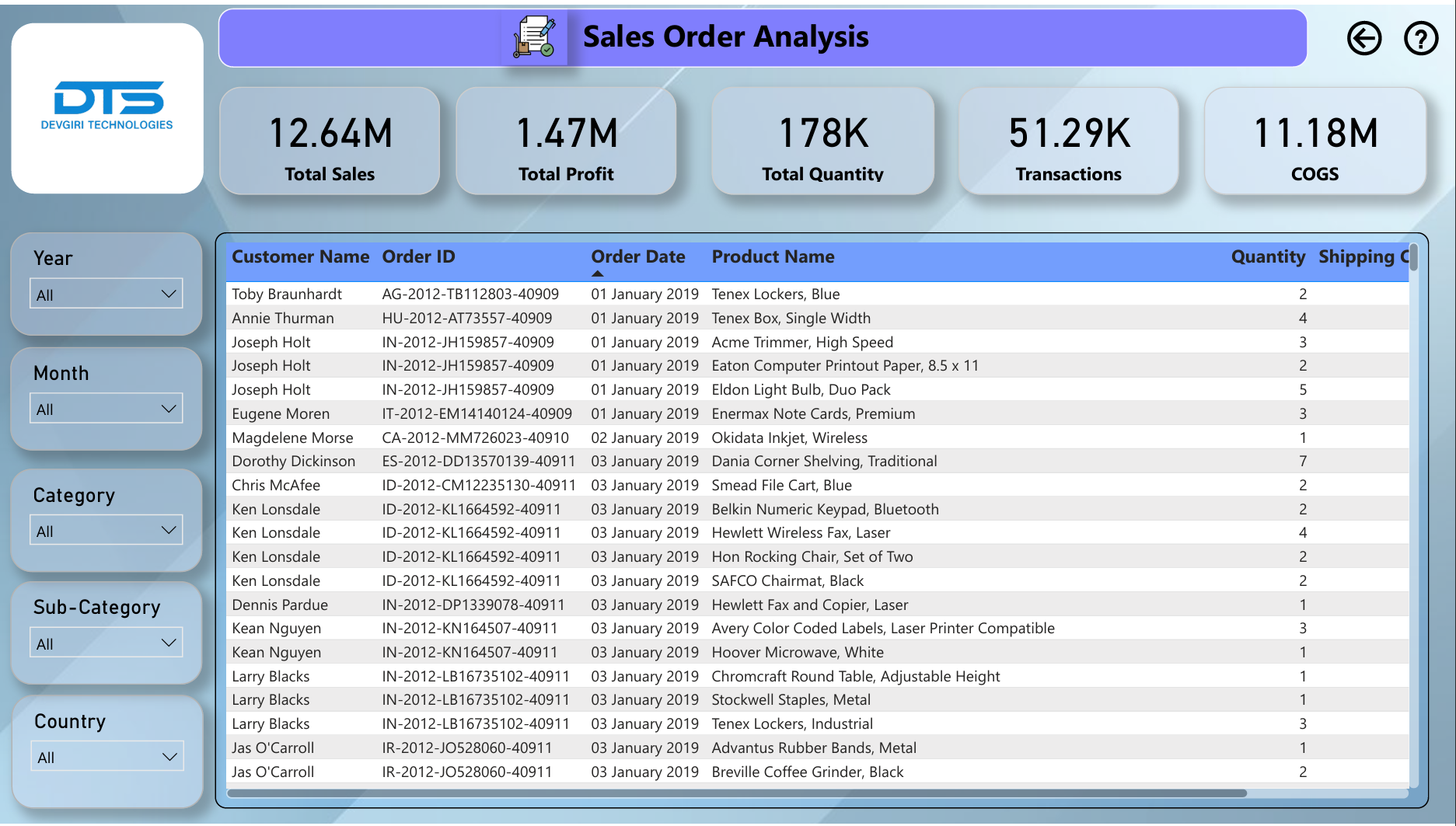Viewport: 1456px width, 826px height.
Task: Click the sales order clipboard icon
Action: (x=534, y=37)
